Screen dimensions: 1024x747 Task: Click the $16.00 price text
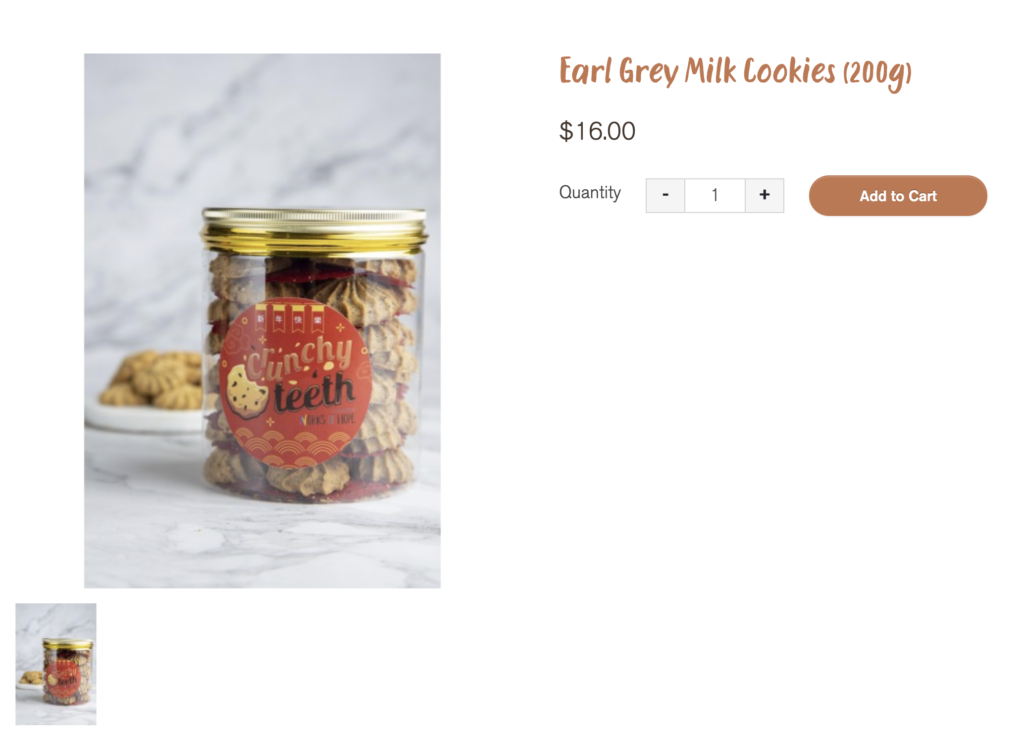click(x=597, y=131)
